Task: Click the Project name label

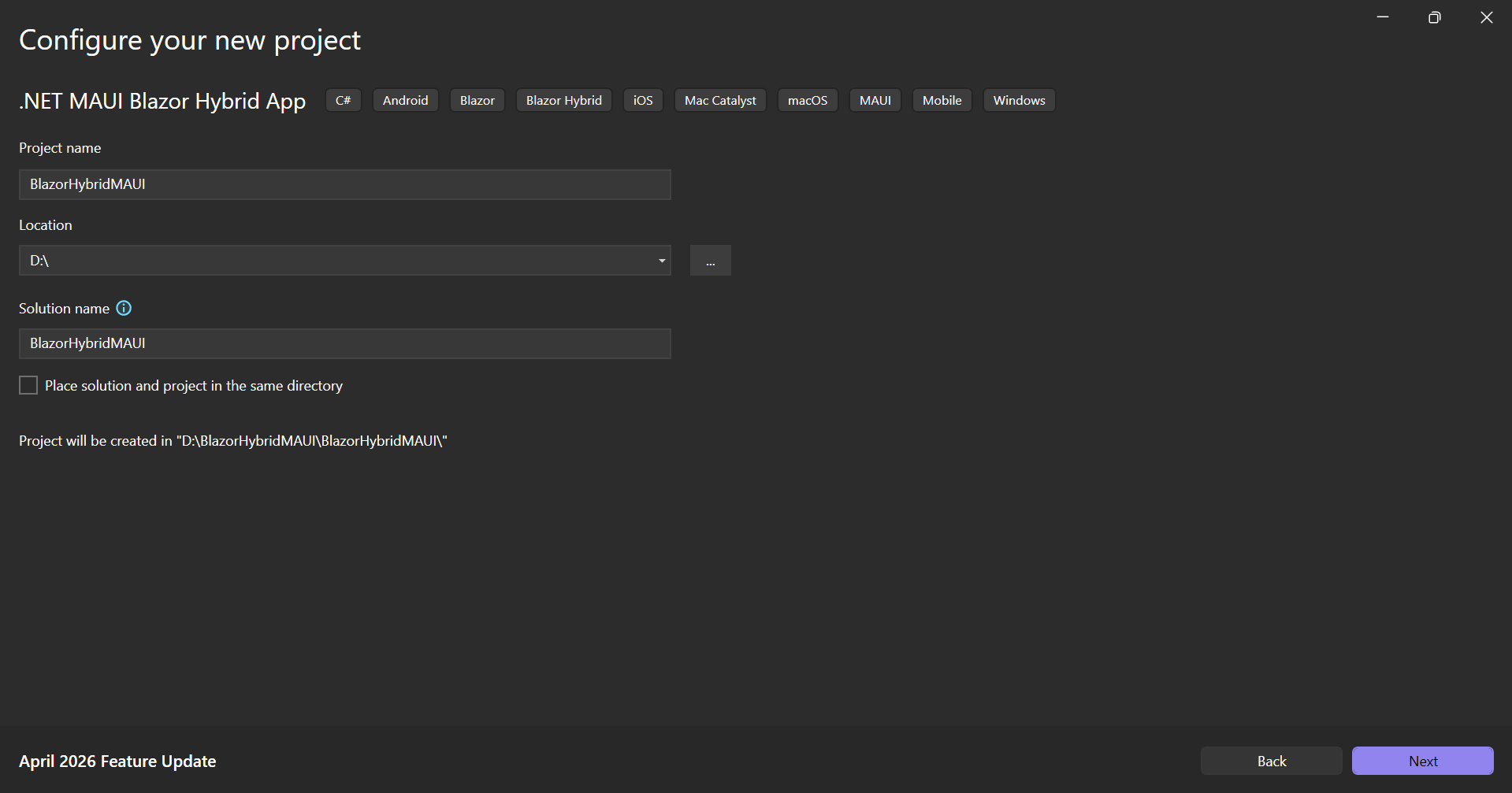Action: click(60, 148)
